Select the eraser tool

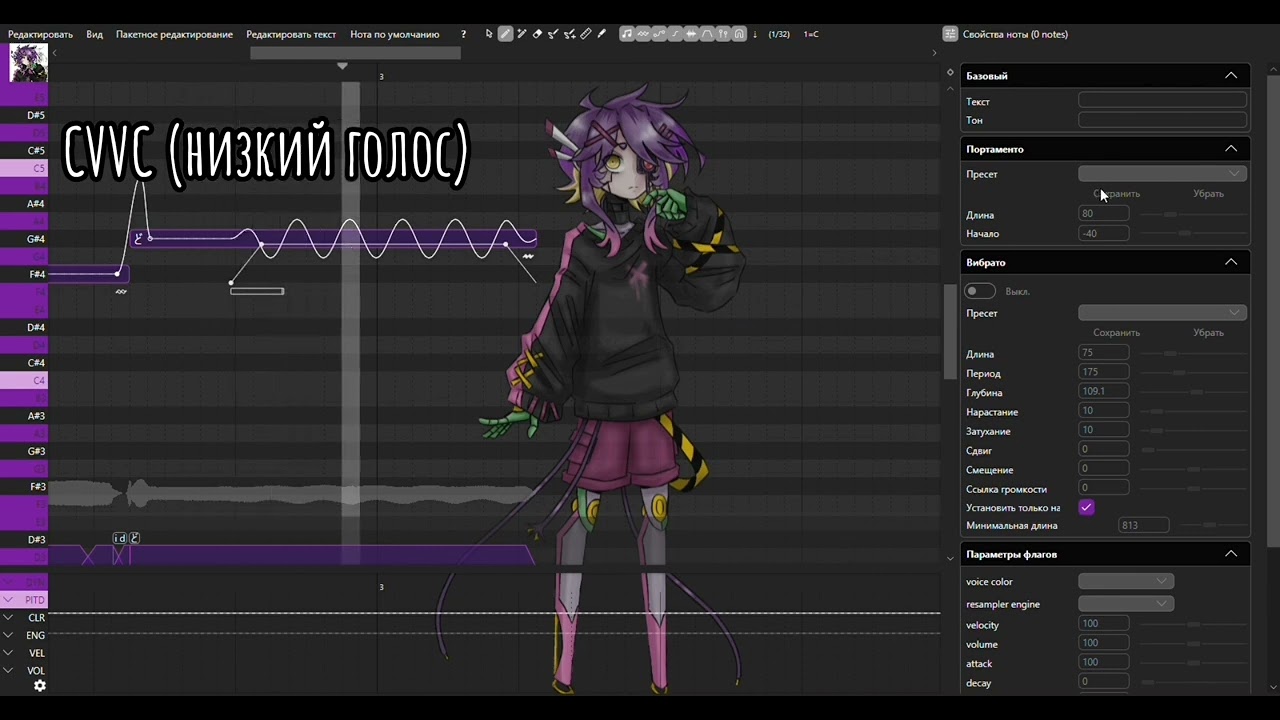click(x=537, y=34)
